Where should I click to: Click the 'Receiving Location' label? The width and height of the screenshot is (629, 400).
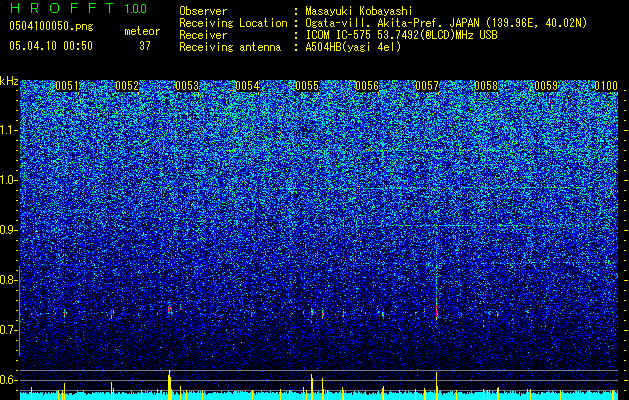(x=233, y=23)
